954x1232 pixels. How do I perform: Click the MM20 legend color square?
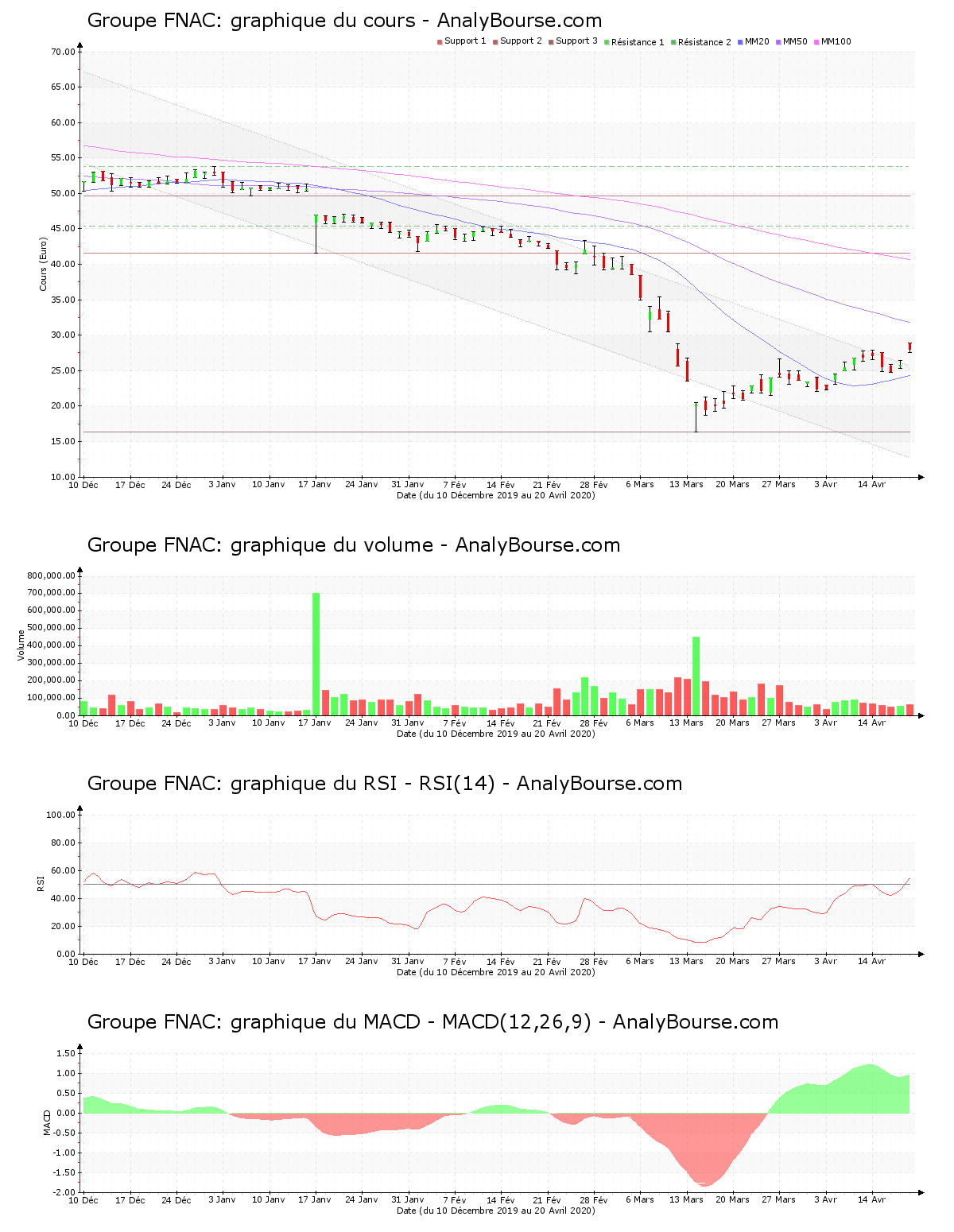point(740,42)
